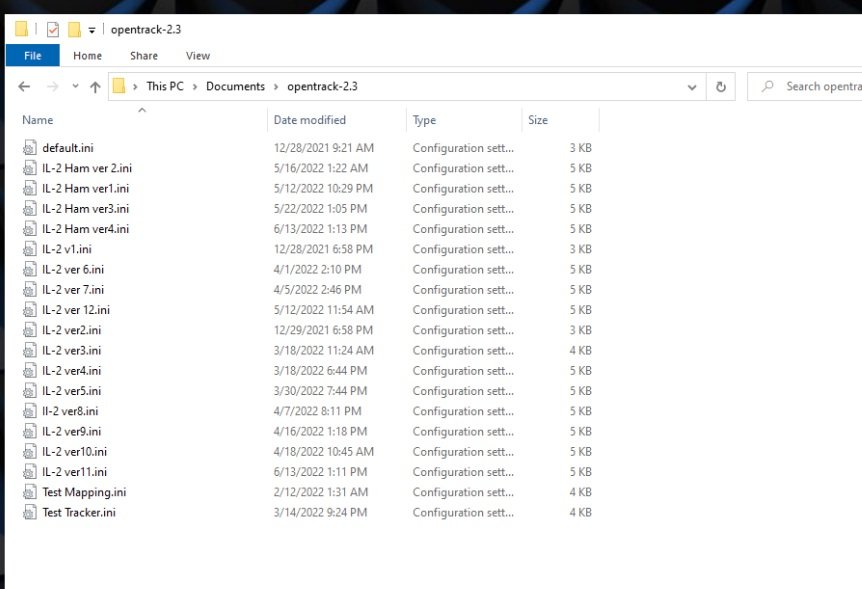Select IL-2 ver10.ini file icon
This screenshot has height=589, width=862.
30,452
